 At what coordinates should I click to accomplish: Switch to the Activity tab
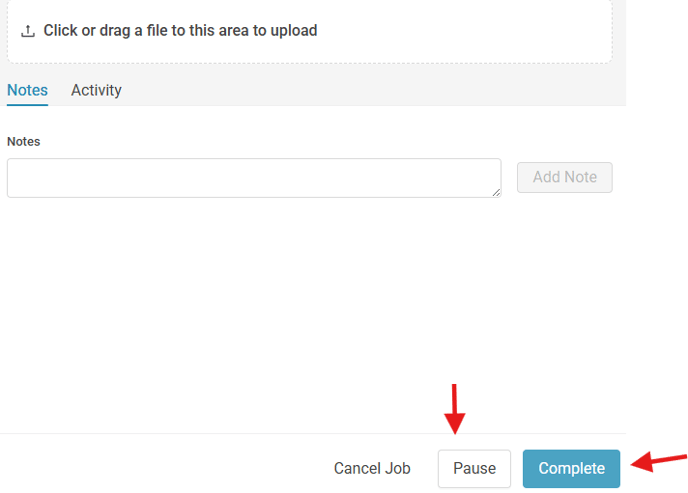coord(96,90)
